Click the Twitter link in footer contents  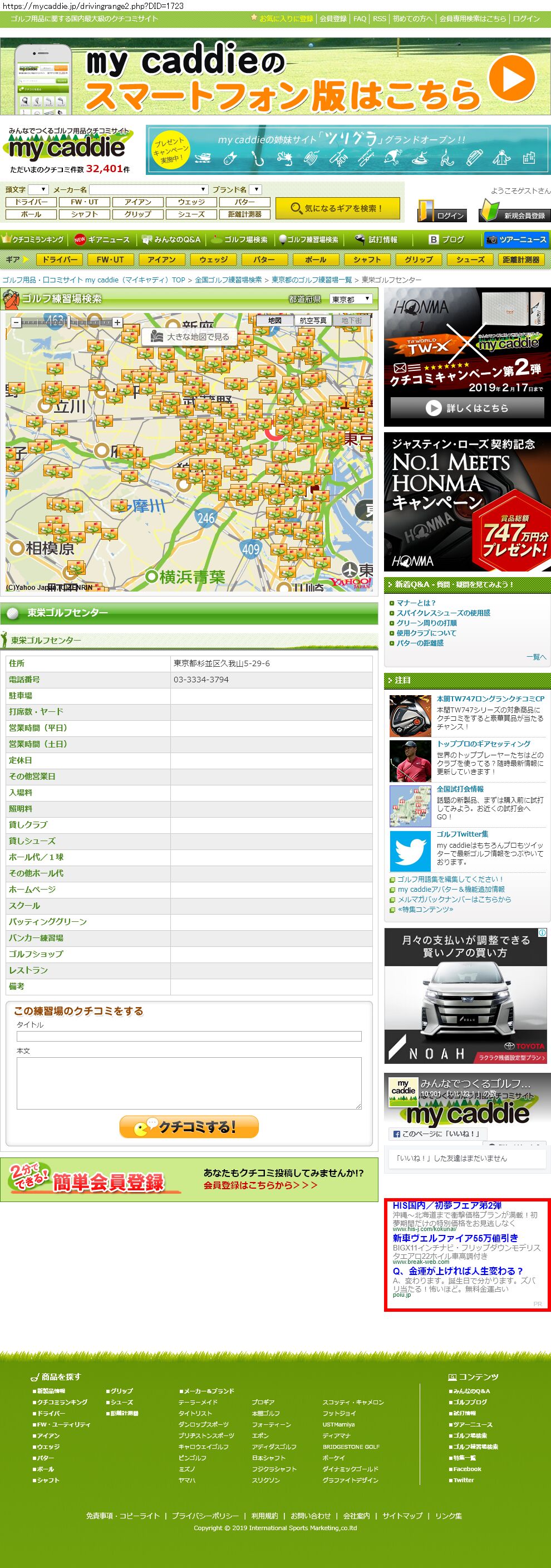click(463, 1480)
